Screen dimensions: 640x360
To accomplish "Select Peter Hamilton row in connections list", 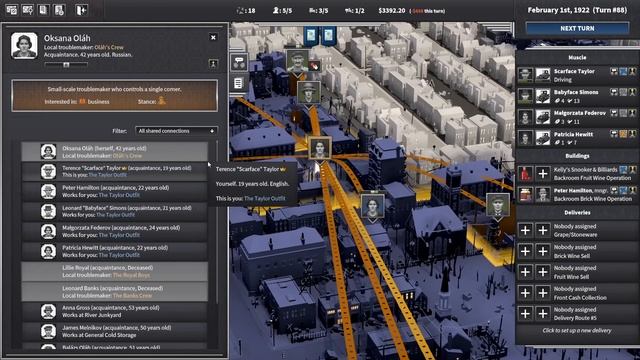I will (115, 191).
